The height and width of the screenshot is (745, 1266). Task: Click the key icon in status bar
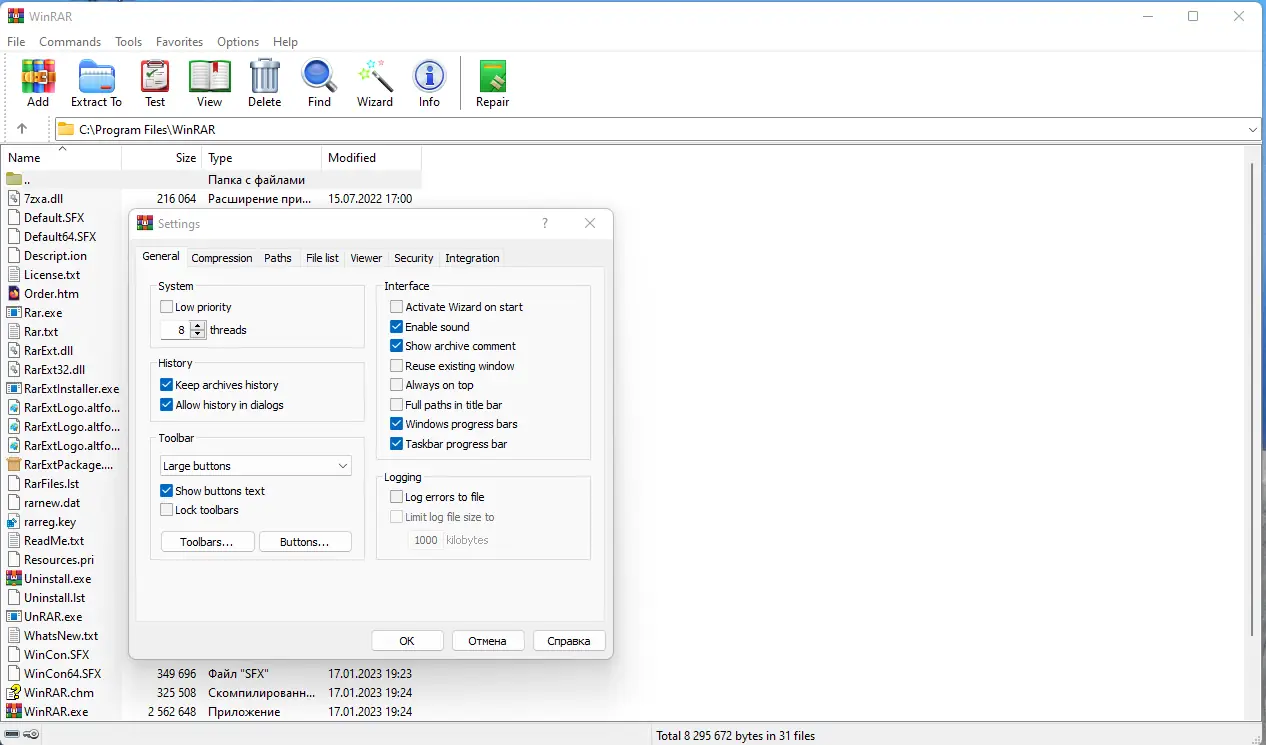pyautogui.click(x=31, y=736)
